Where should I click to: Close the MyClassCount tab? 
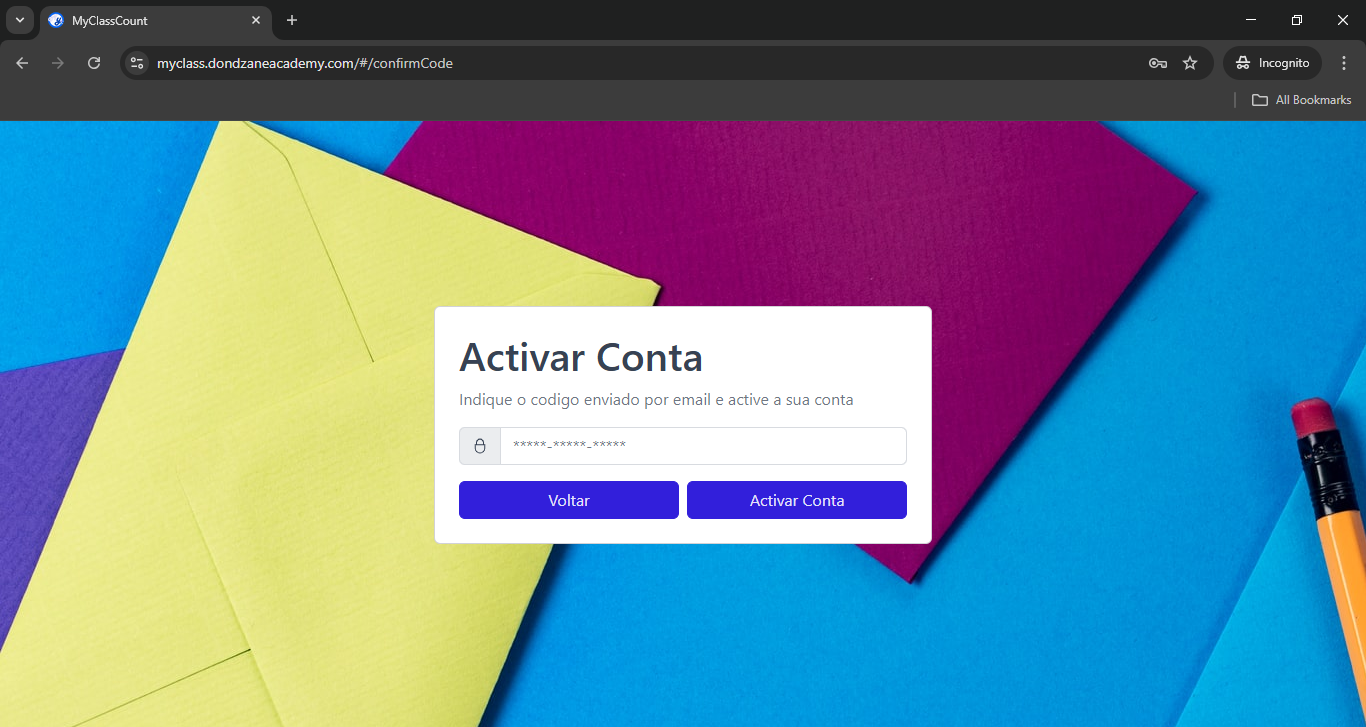pyautogui.click(x=256, y=20)
